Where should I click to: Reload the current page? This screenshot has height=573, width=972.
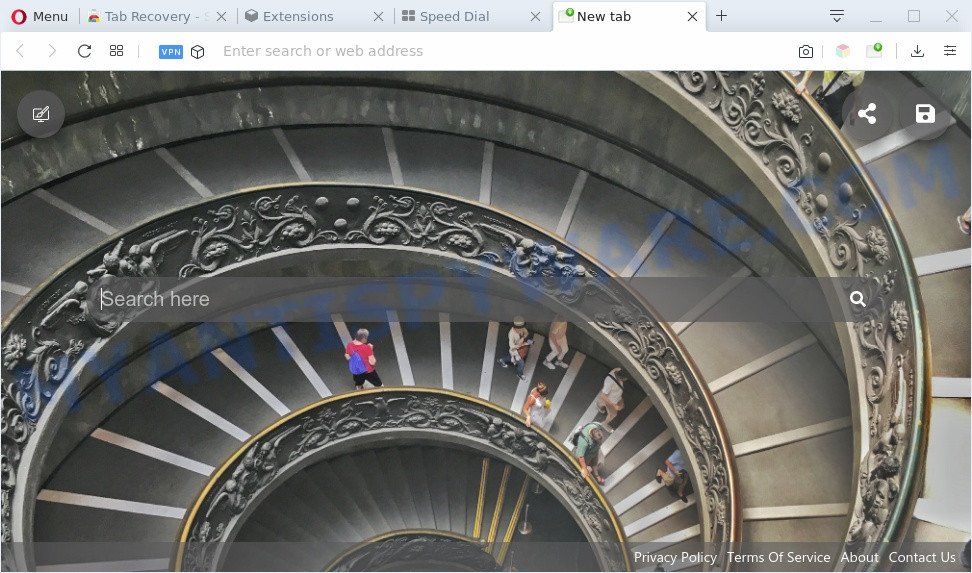(84, 51)
